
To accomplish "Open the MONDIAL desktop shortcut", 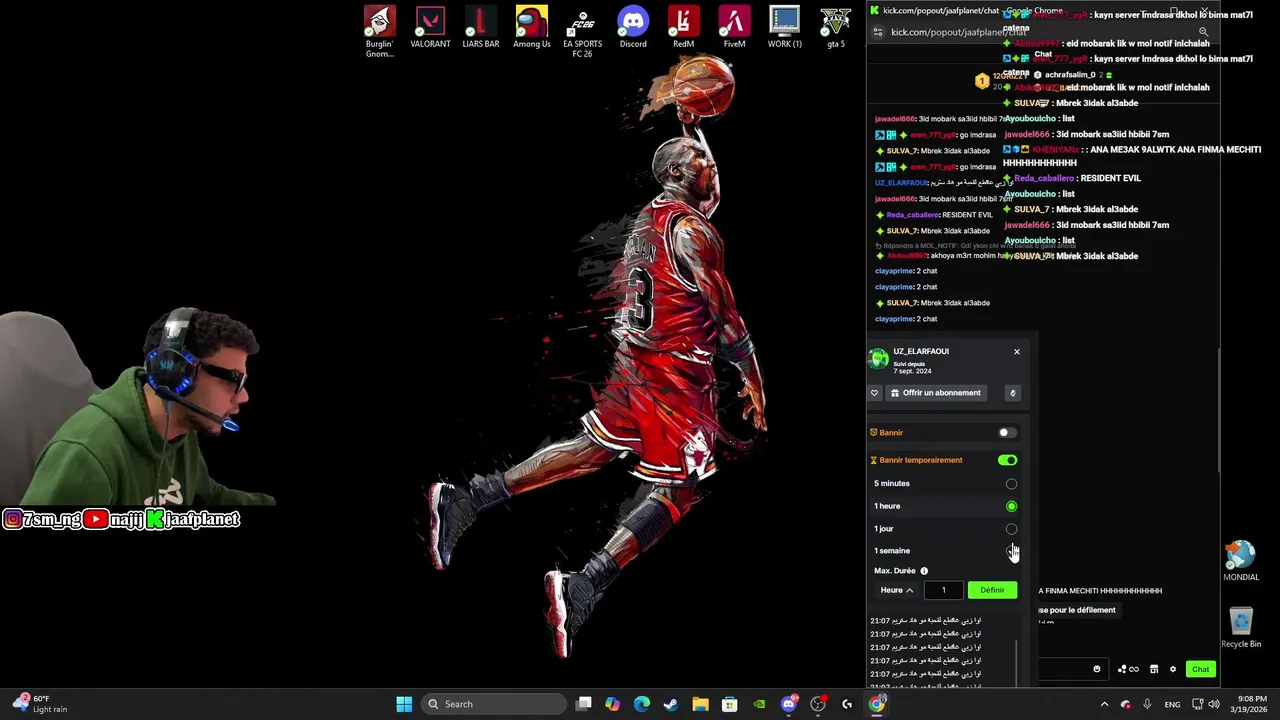I will pyautogui.click(x=1241, y=562).
